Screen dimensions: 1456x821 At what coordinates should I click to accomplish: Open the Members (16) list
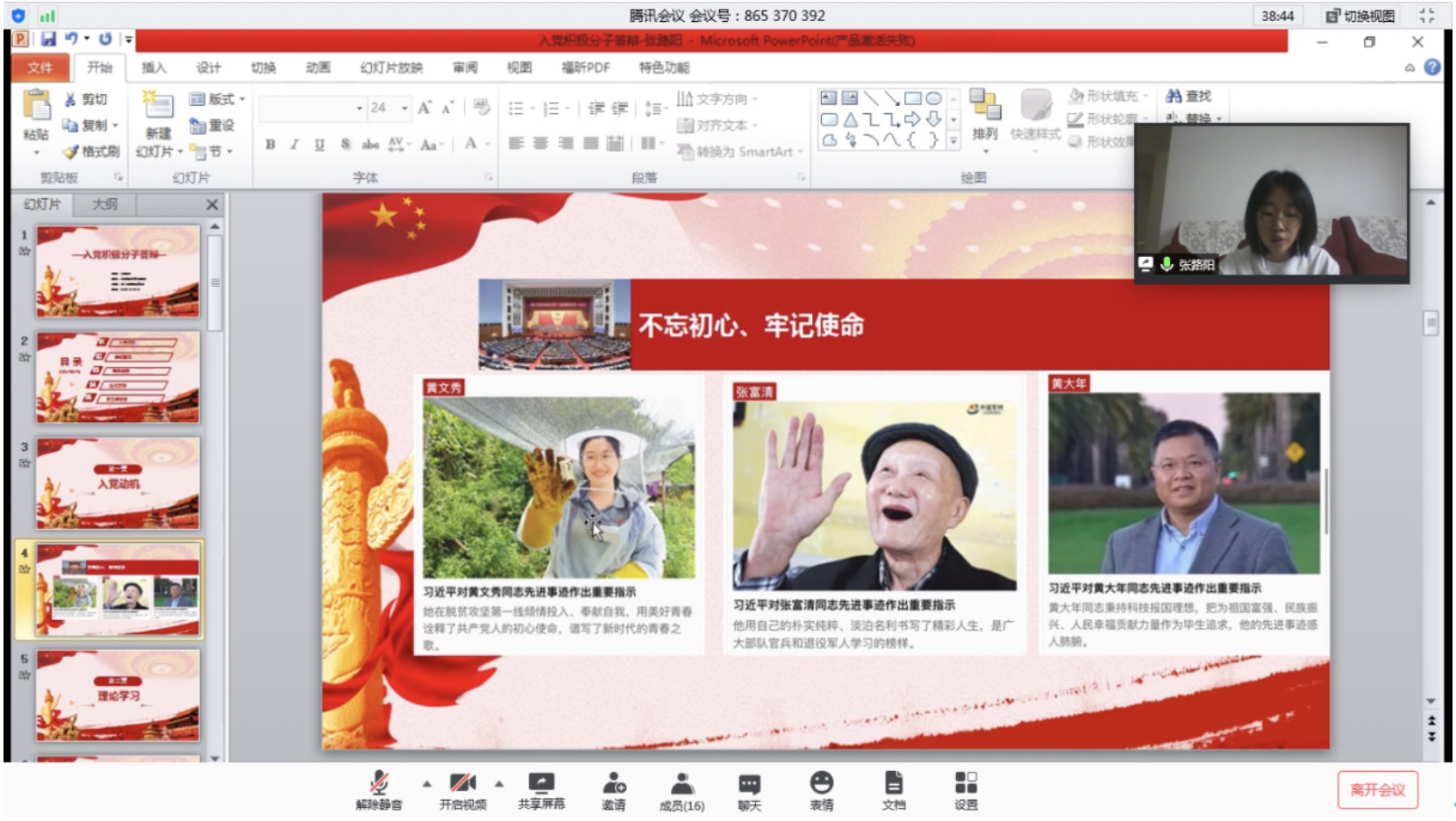[682, 790]
